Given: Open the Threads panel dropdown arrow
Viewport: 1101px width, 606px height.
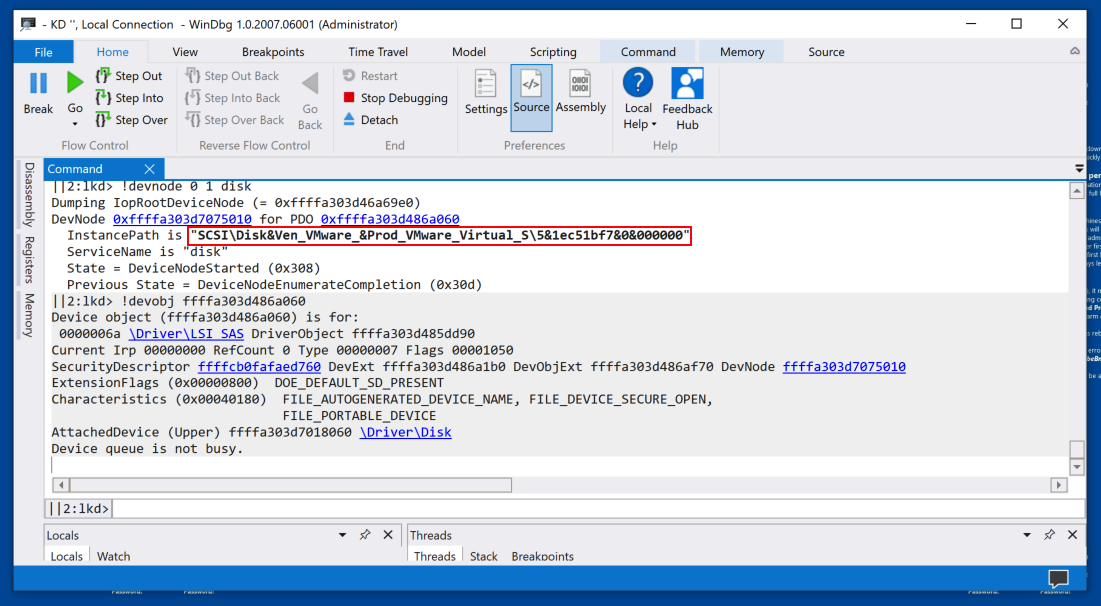Looking at the screenshot, I should tap(1027, 534).
